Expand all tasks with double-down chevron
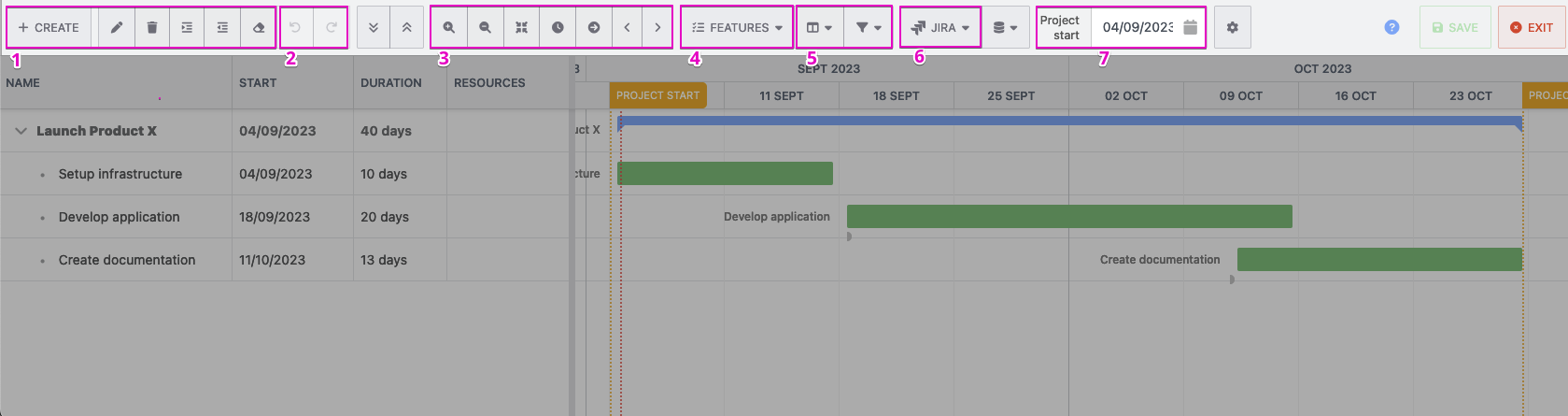The height and width of the screenshot is (416, 1568). [x=374, y=28]
